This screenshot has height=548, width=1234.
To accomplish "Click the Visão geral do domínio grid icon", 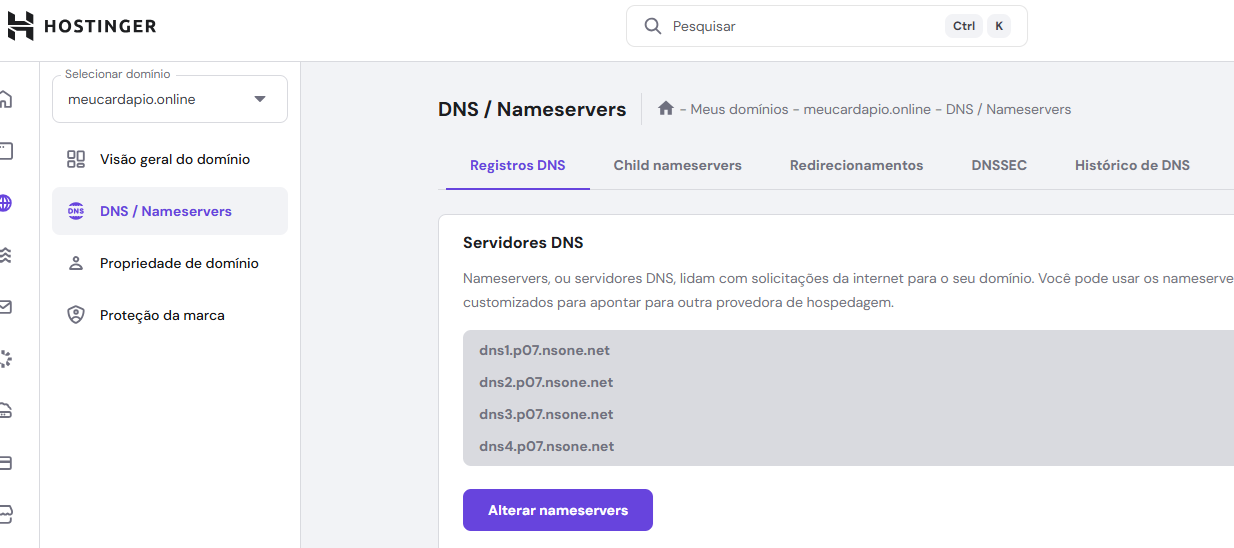I will click(x=76, y=159).
